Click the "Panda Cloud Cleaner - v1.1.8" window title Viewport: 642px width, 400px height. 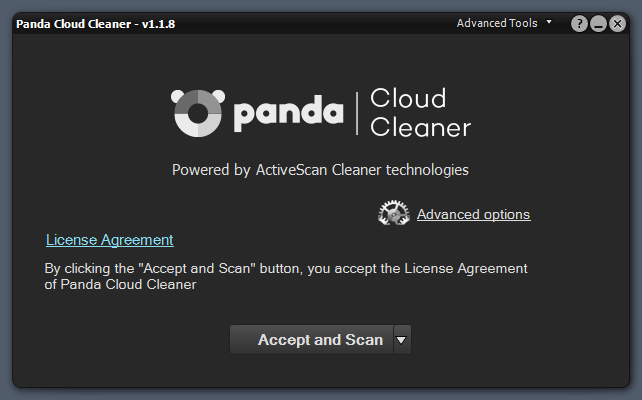coord(95,24)
